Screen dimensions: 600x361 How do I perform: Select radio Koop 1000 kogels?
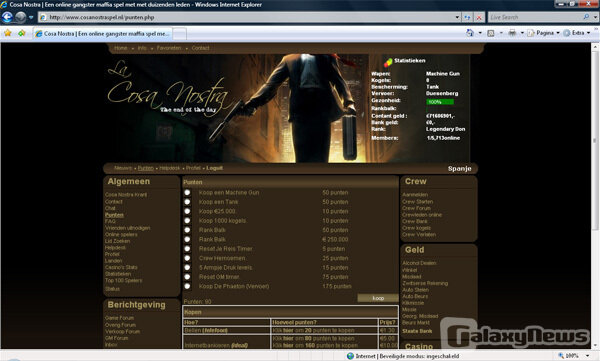(187, 221)
